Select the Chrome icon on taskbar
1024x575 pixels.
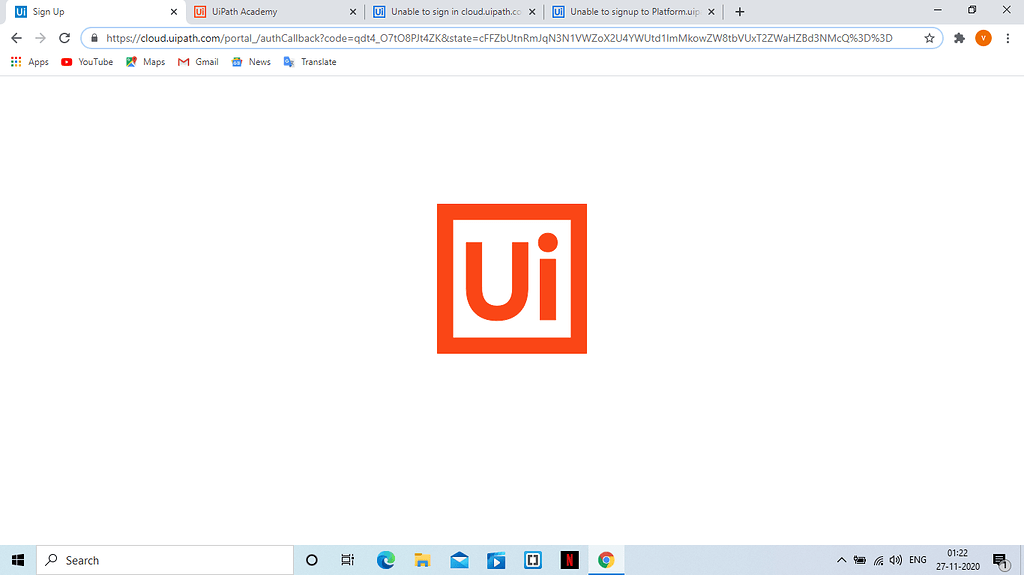click(x=606, y=560)
